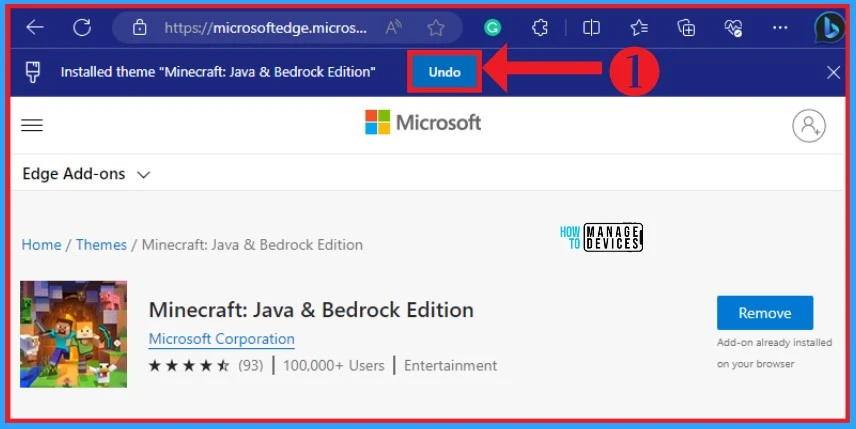Sign in with the account icon
This screenshot has height=429, width=856.
point(809,126)
